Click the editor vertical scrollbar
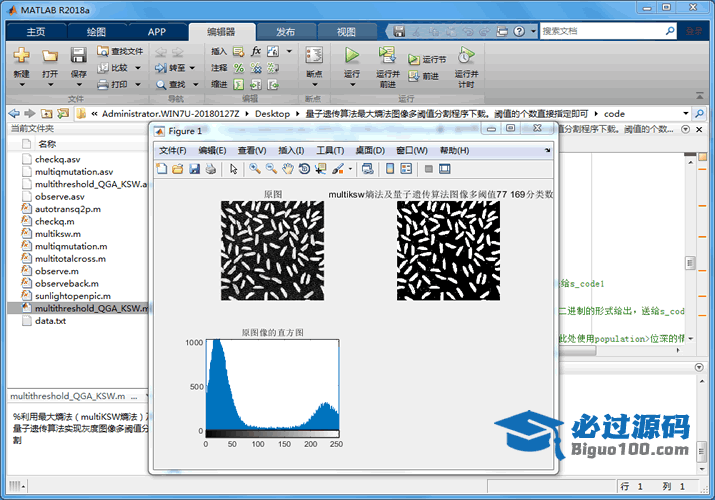715x500 pixels. (690, 263)
